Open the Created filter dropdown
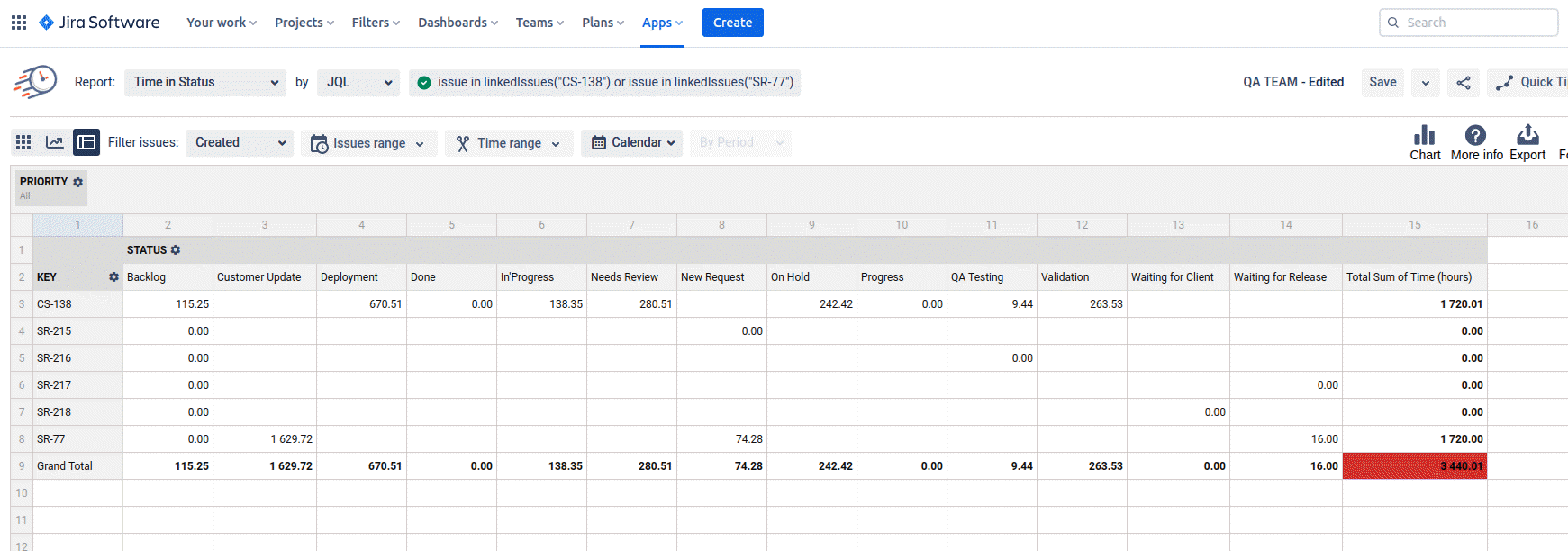1568x551 pixels. point(240,143)
